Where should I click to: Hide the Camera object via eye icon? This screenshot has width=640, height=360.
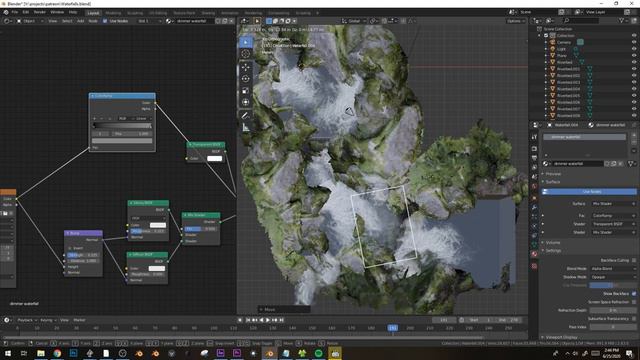click(634, 42)
